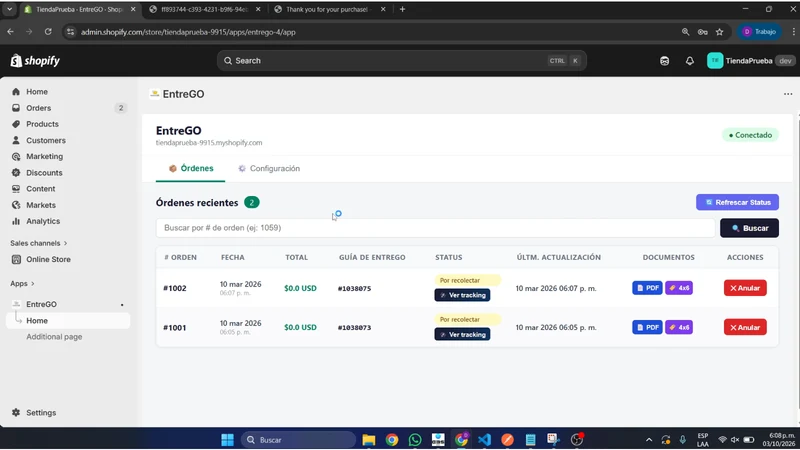Image resolution: width=800 pixels, height=450 pixels.
Task: Select Home under EntreGO app
Action: point(37,321)
